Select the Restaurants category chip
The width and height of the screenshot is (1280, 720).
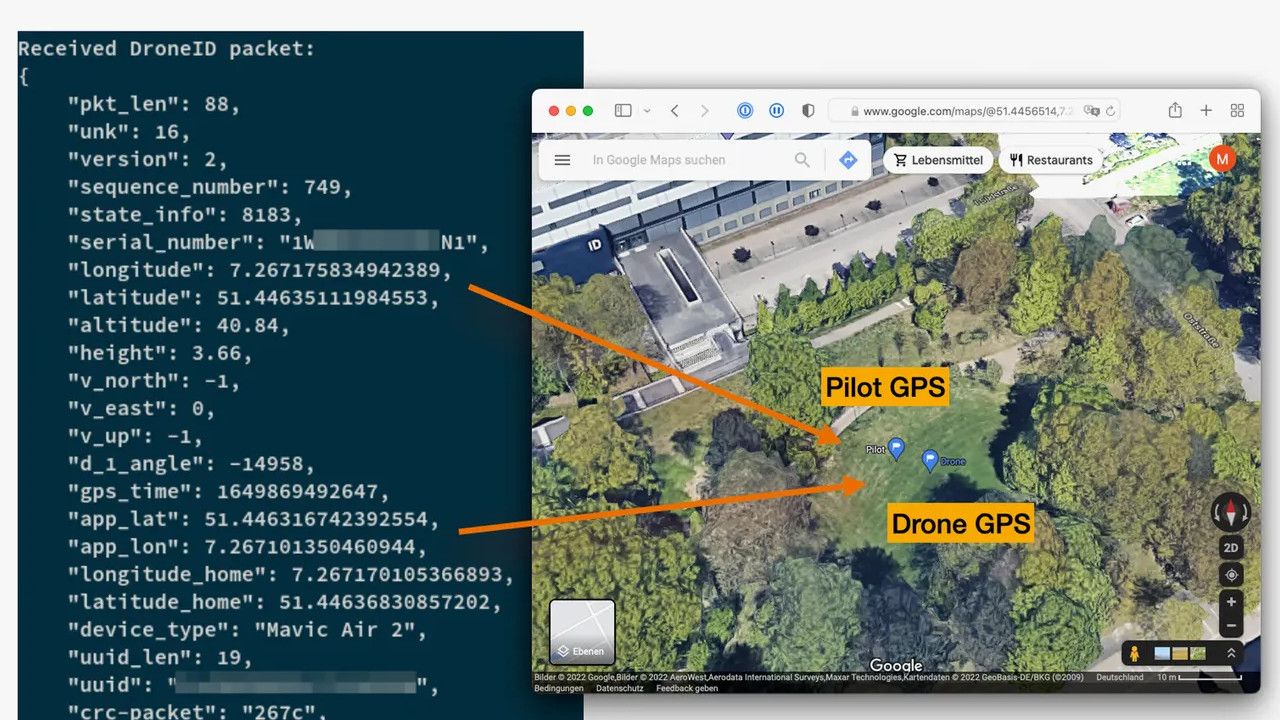[1050, 160]
